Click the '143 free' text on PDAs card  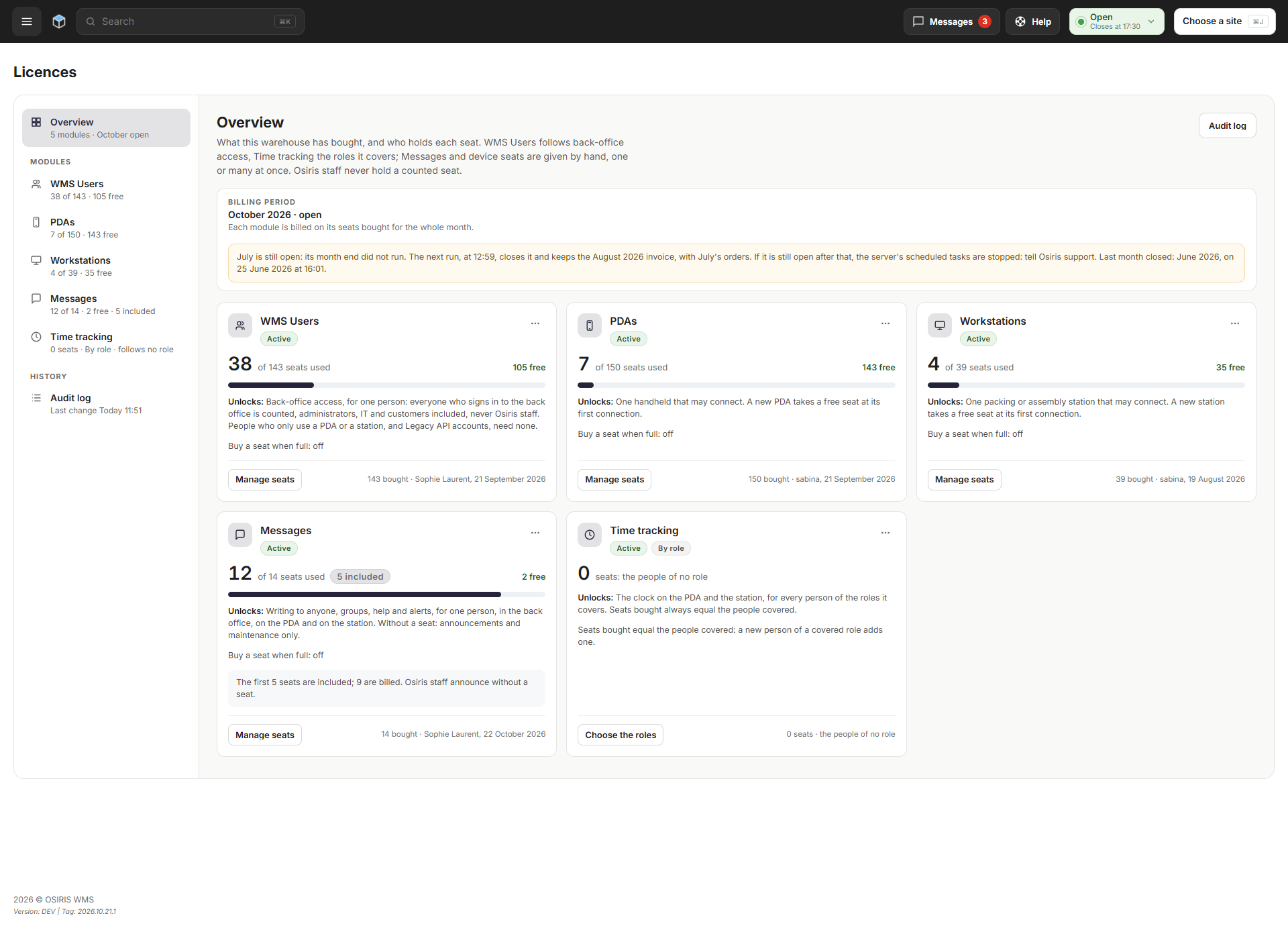(879, 367)
